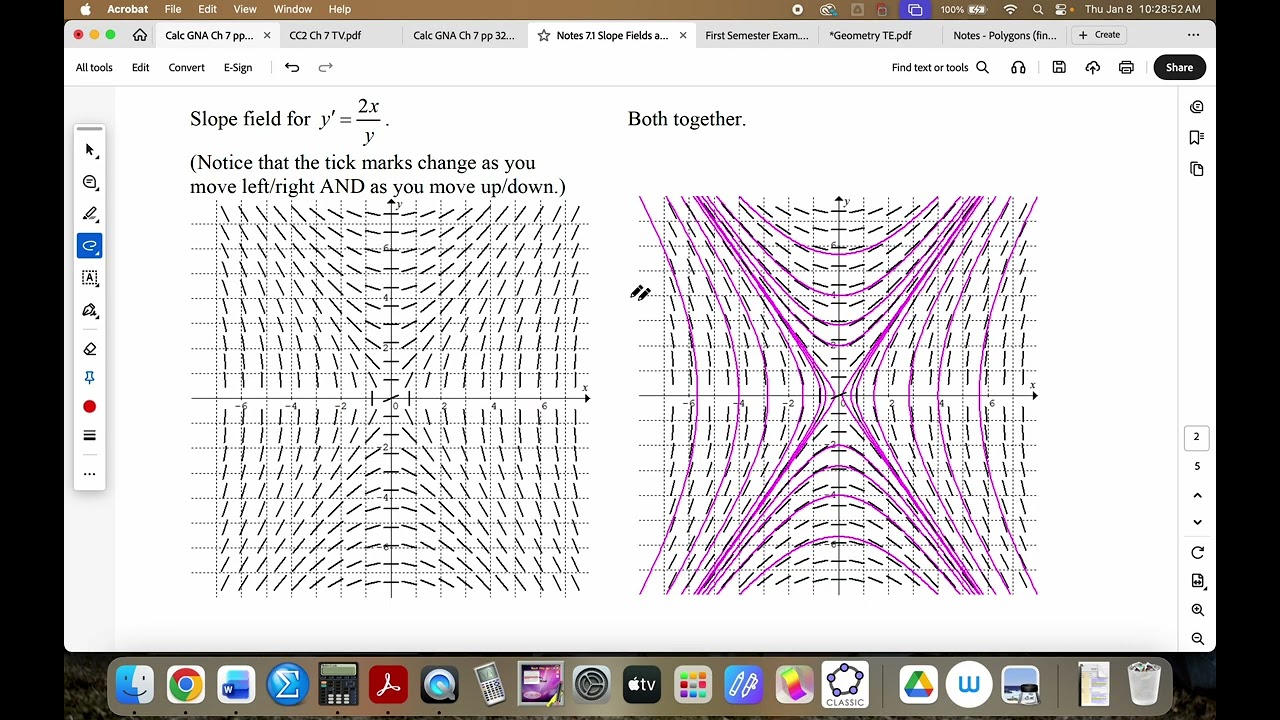Open the Convert tool

[x=186, y=67]
